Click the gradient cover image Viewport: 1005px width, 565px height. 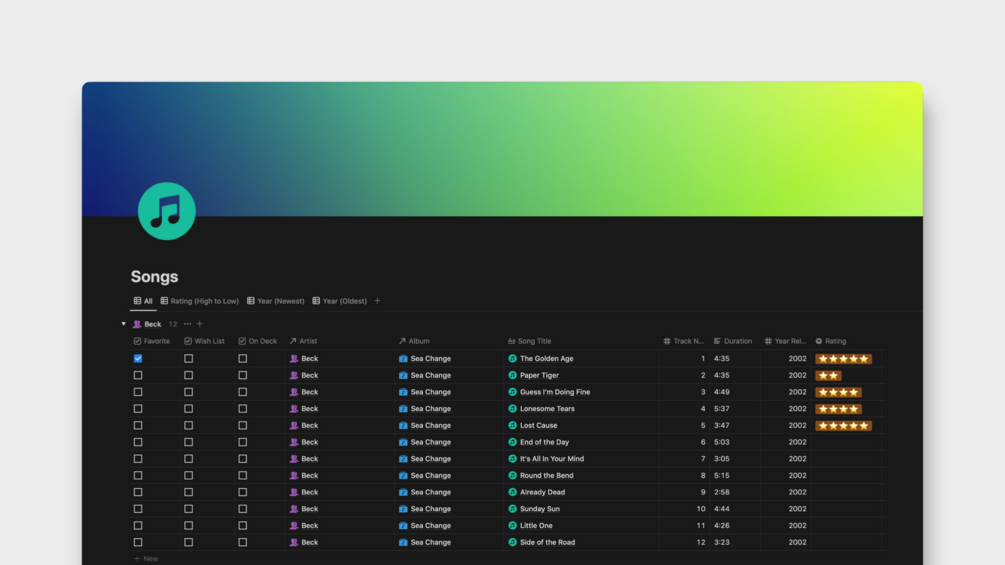tap(502, 149)
